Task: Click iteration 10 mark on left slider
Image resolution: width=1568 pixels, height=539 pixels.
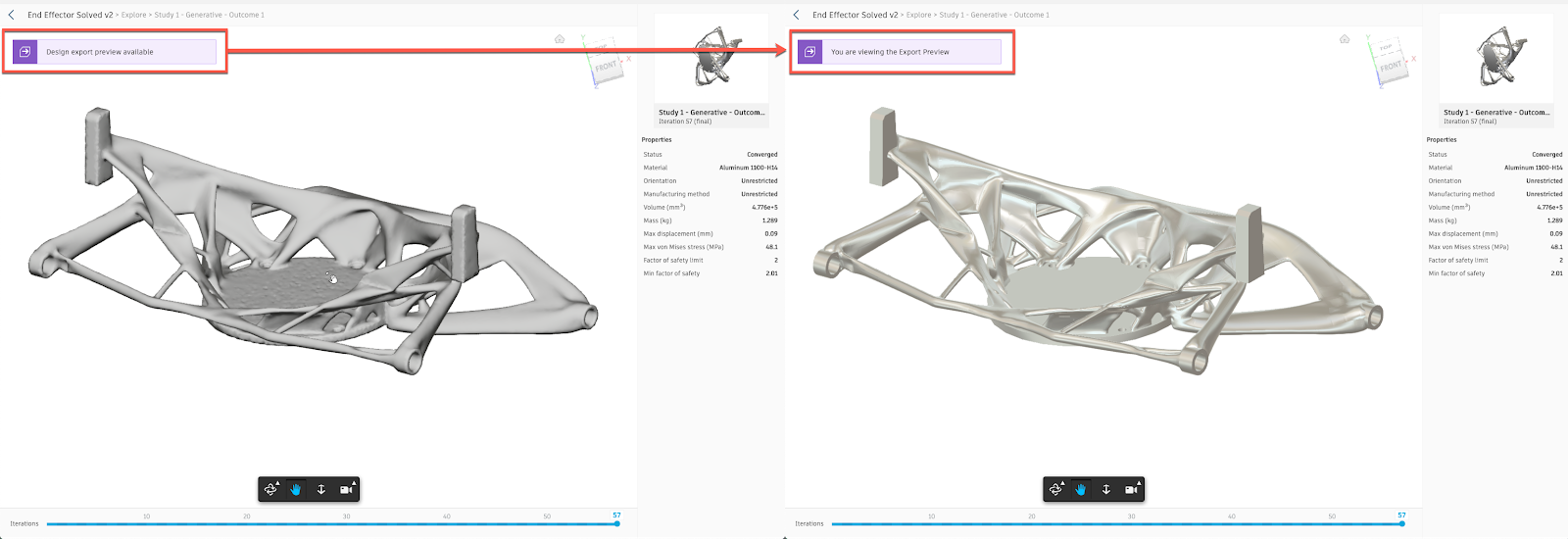Action: [x=147, y=516]
